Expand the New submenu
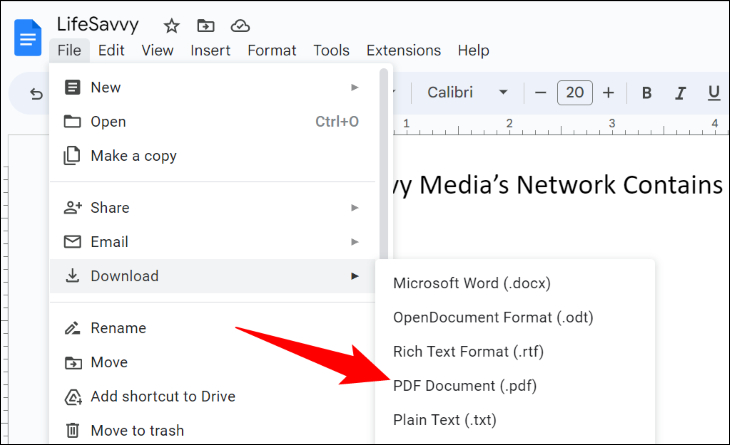 click(x=212, y=88)
